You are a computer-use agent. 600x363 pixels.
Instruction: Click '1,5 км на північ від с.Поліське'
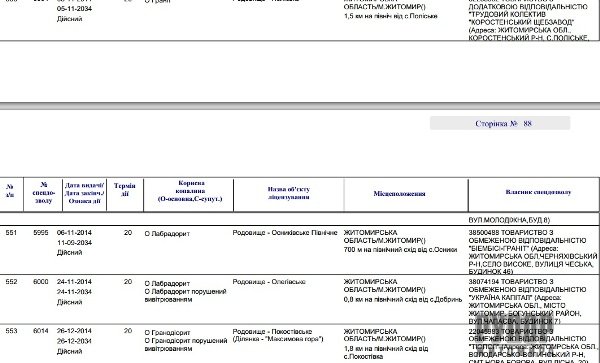pos(390,16)
